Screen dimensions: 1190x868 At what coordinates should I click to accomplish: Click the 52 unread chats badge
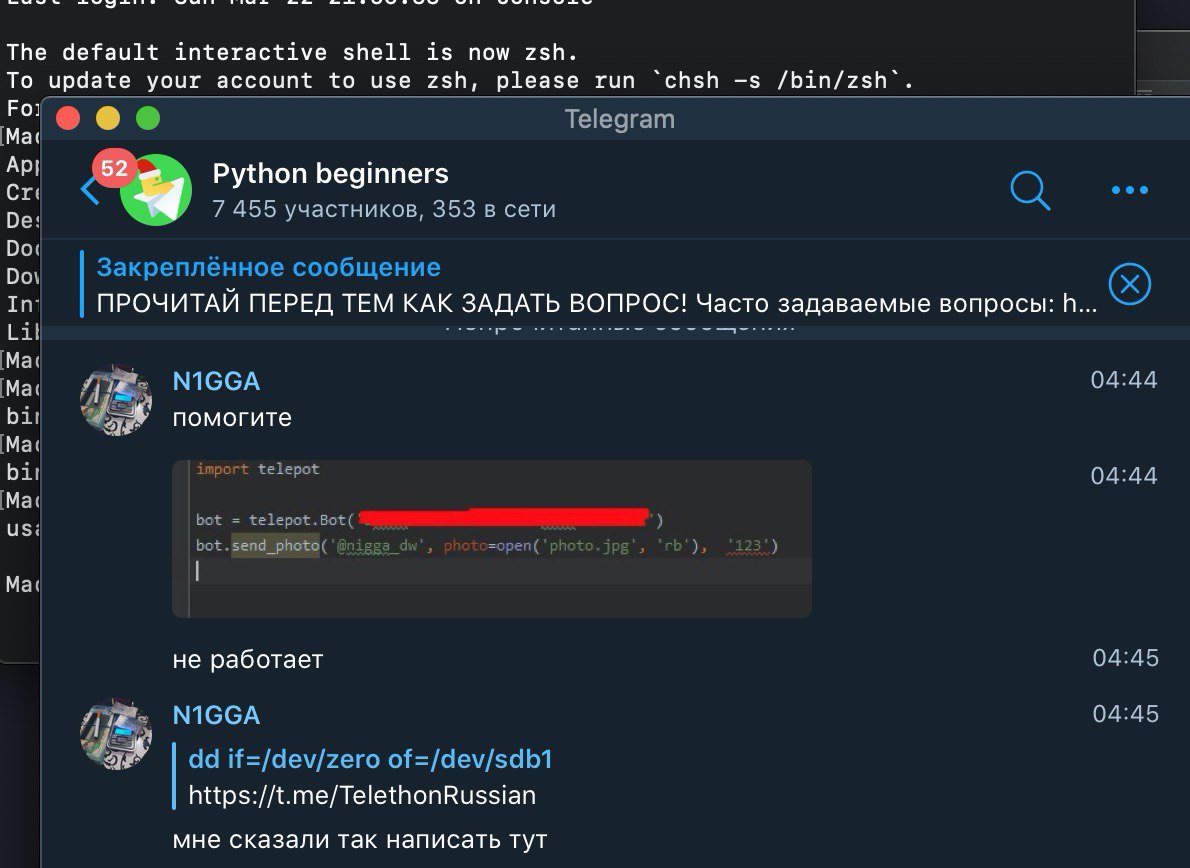click(115, 168)
